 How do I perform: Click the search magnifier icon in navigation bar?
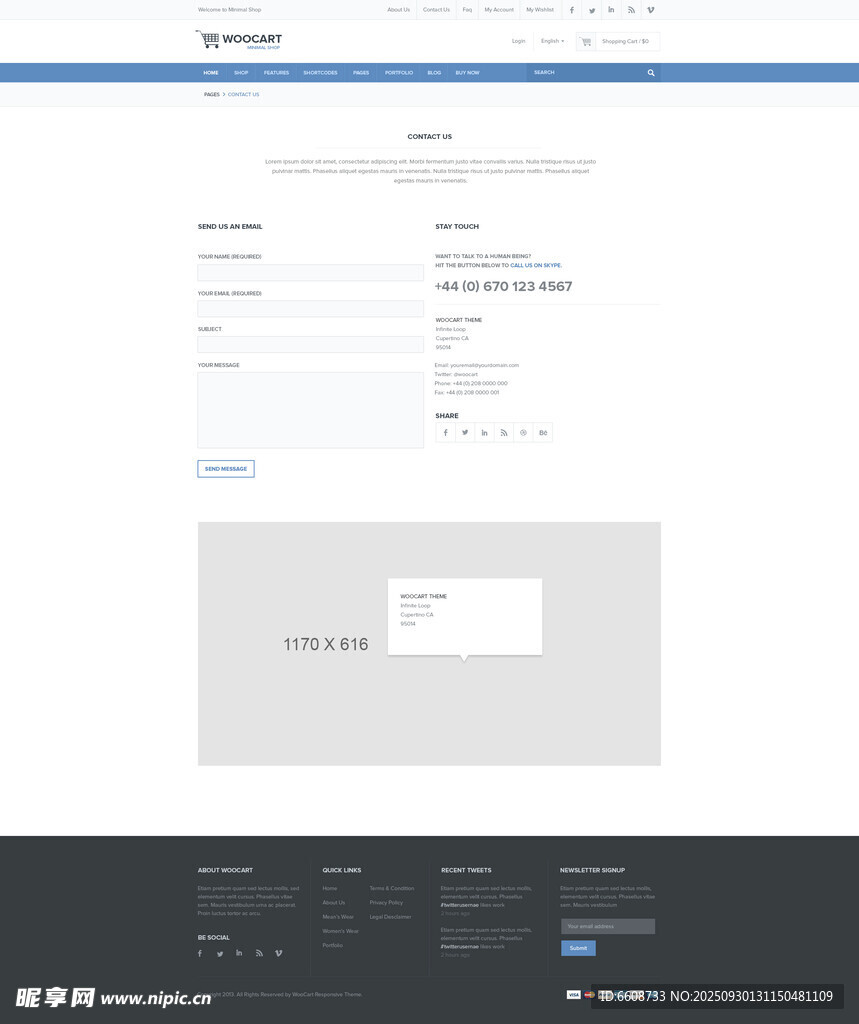click(651, 73)
